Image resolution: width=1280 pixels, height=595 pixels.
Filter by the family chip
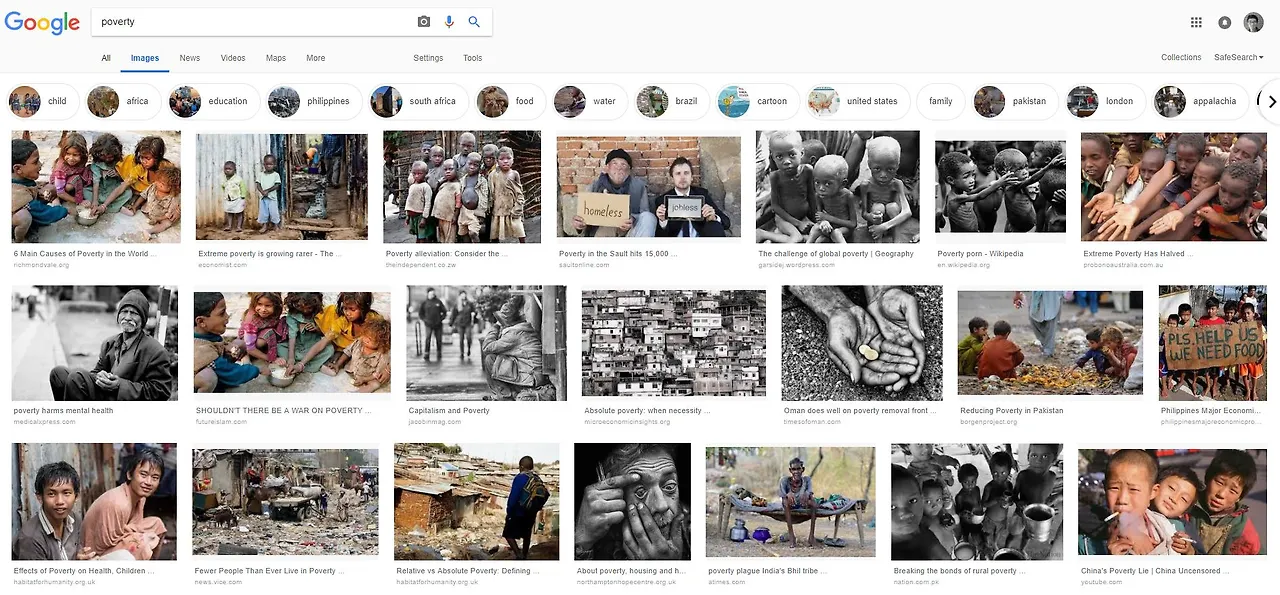(x=940, y=101)
